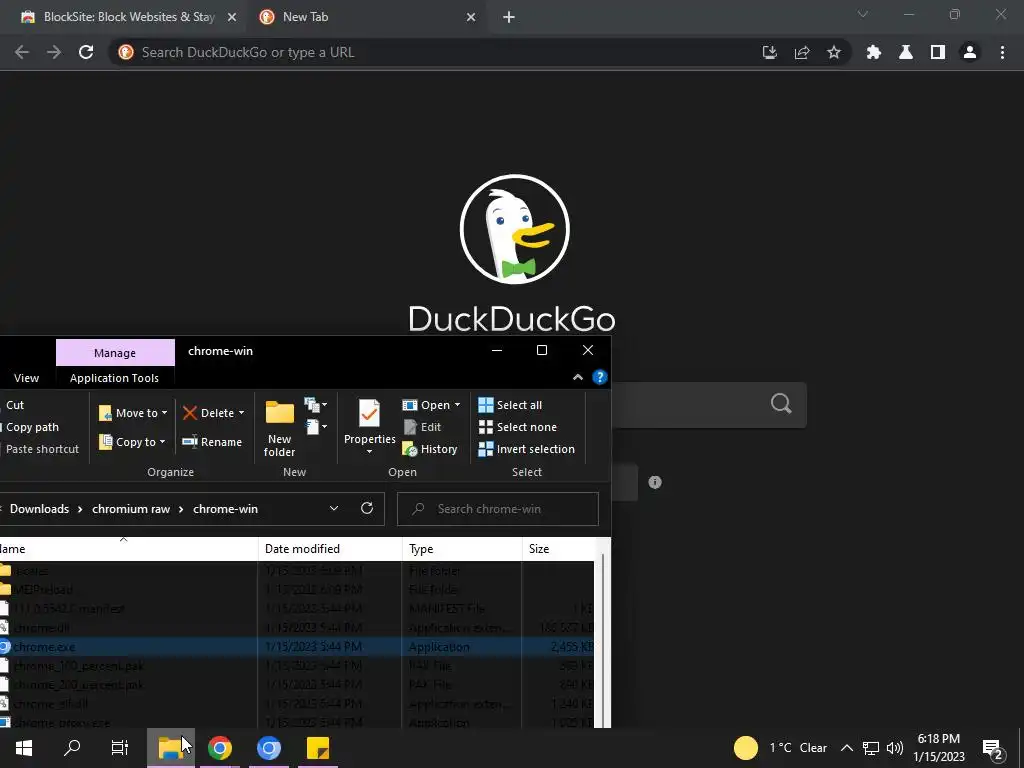1024x768 pixels.
Task: Choose Select all in Explorer ribbon
Action: (510, 405)
